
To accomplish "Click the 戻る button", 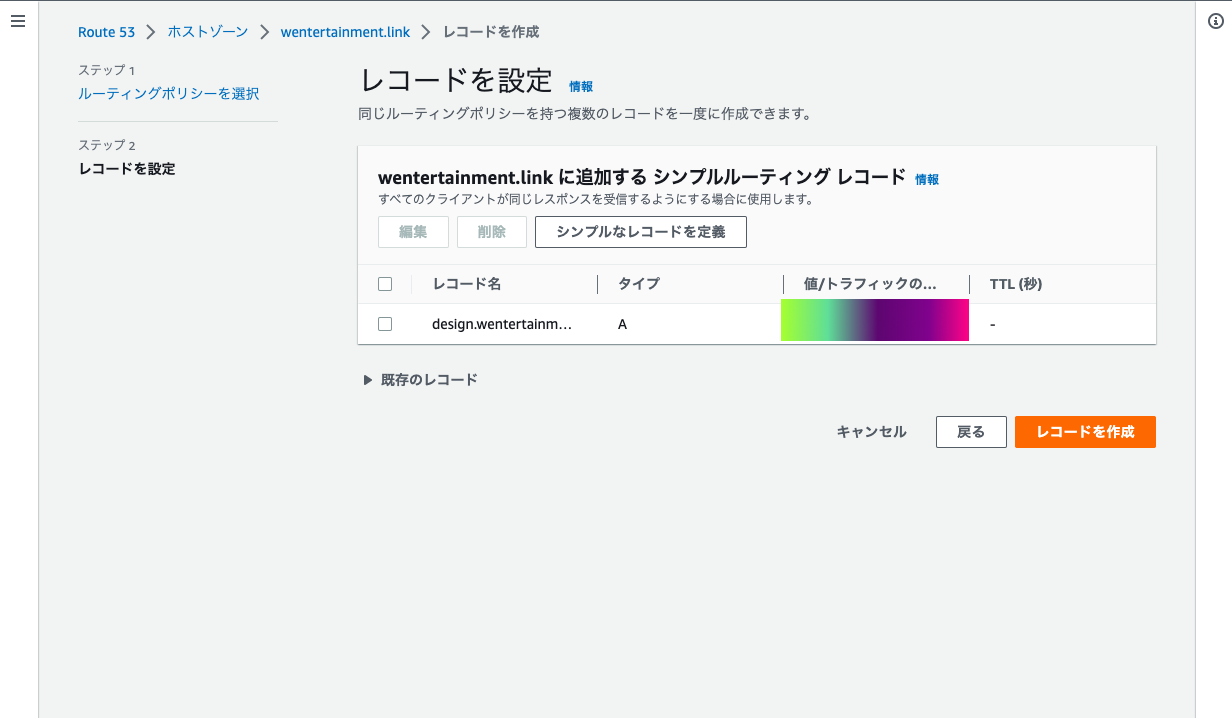I will click(970, 432).
